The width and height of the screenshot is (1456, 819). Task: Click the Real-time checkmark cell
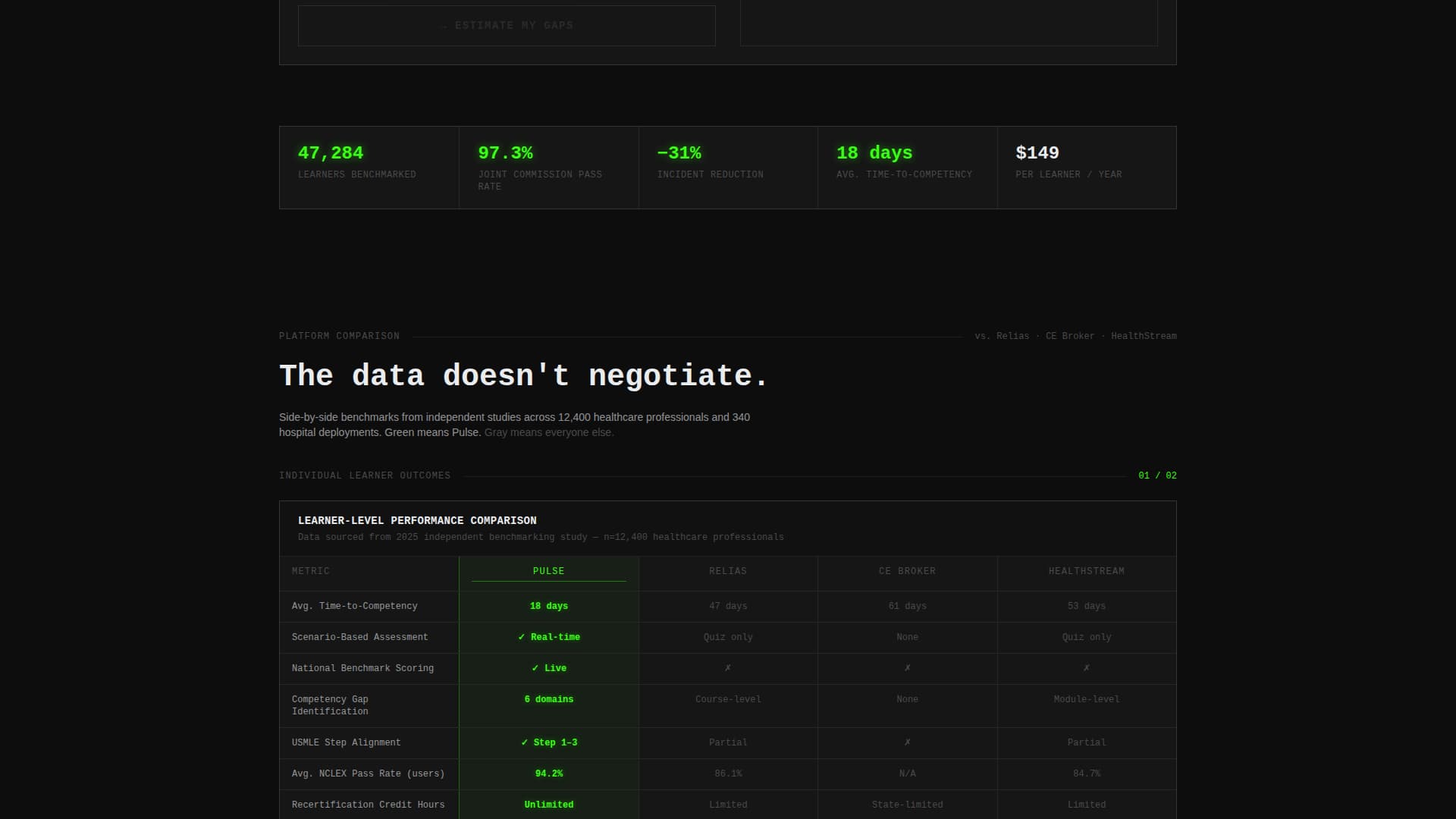click(x=549, y=638)
